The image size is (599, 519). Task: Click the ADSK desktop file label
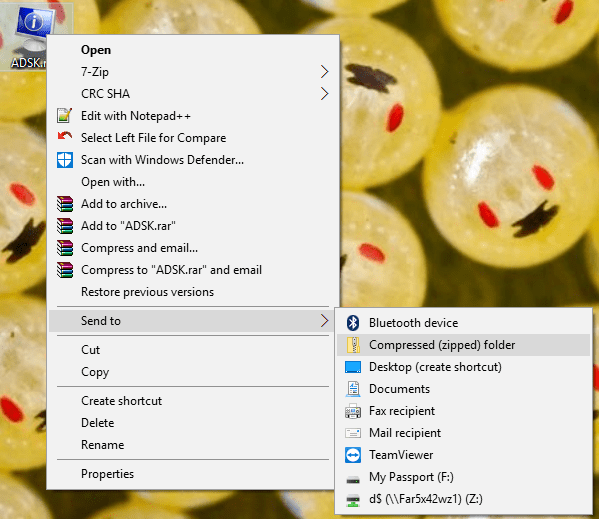(28, 63)
